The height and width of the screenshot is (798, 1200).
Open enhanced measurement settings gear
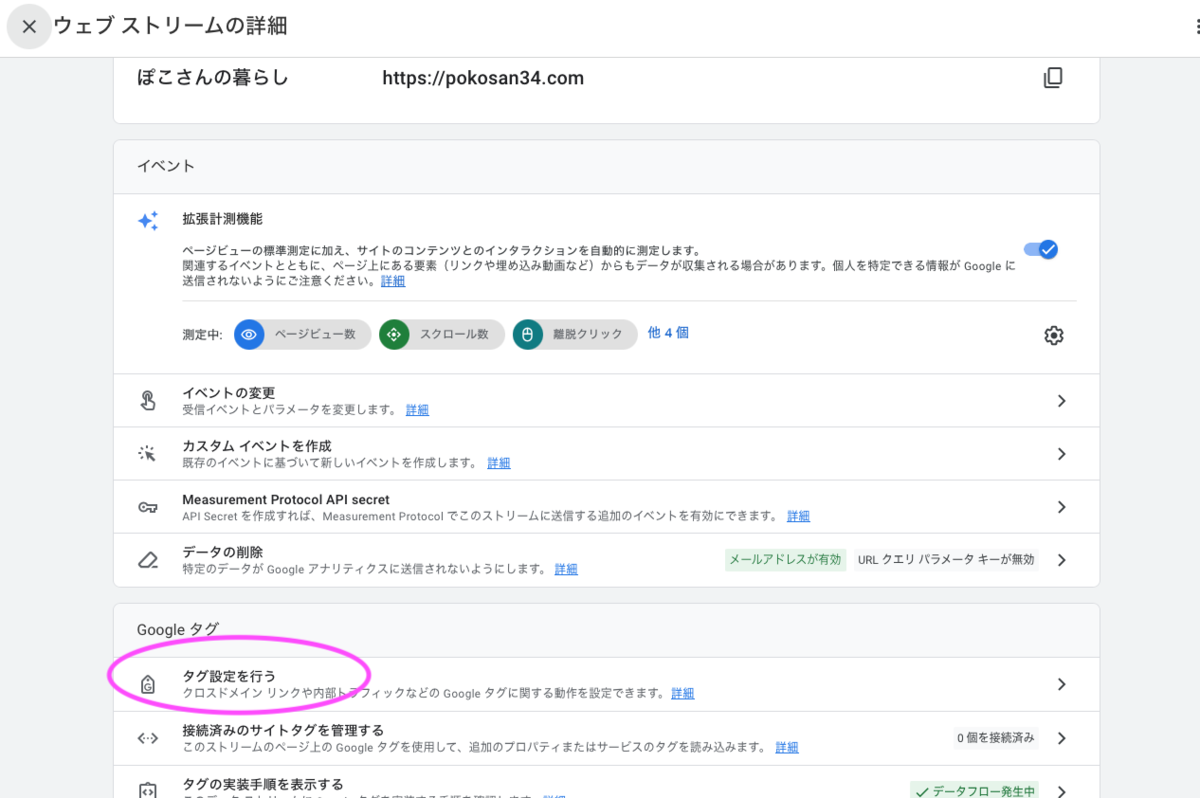pyautogui.click(x=1053, y=335)
